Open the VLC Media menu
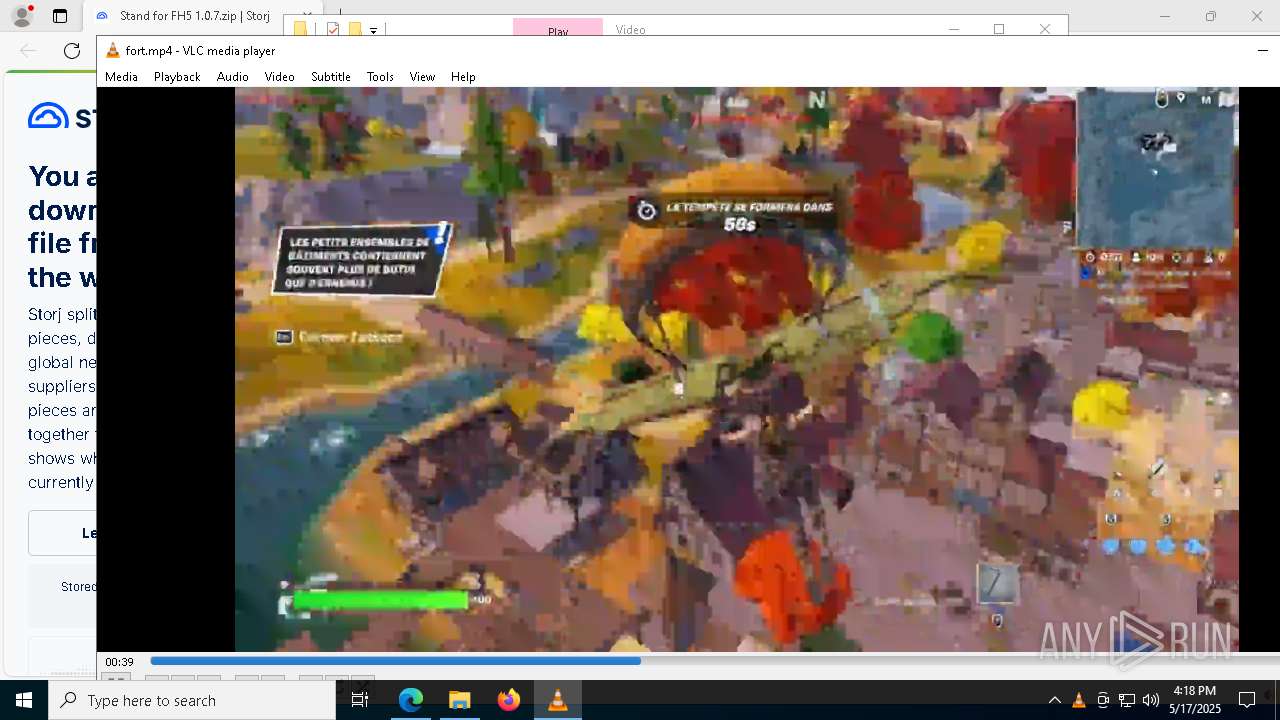Image resolution: width=1280 pixels, height=720 pixels. tap(121, 77)
